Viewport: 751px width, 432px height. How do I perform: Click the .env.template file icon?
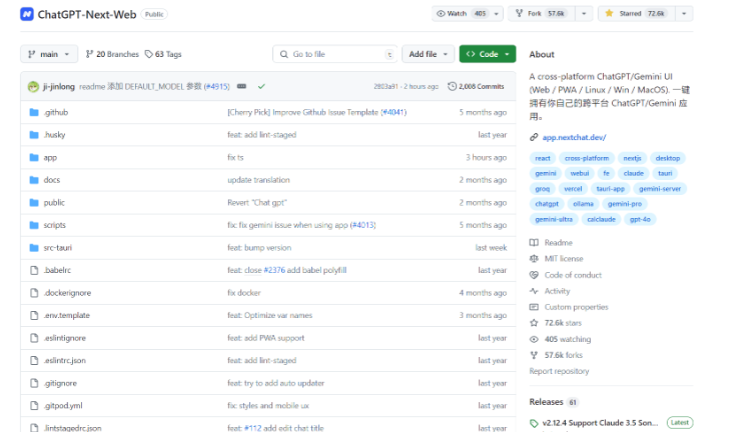pos(34,316)
